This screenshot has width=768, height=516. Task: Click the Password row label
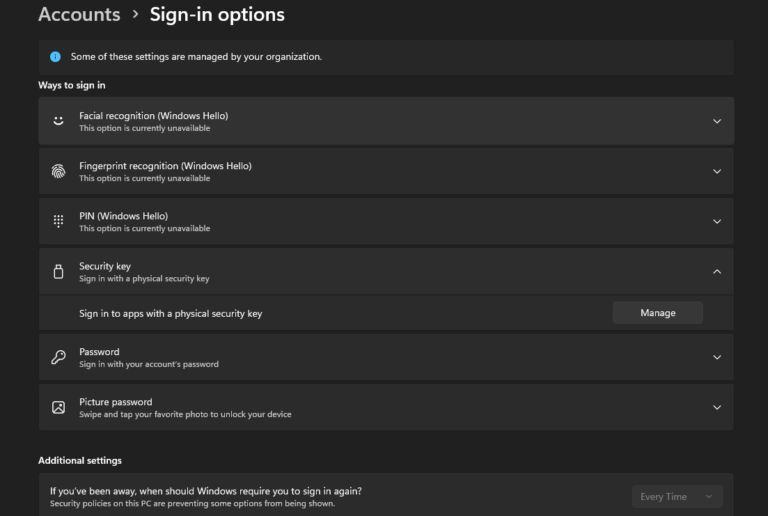pos(99,352)
